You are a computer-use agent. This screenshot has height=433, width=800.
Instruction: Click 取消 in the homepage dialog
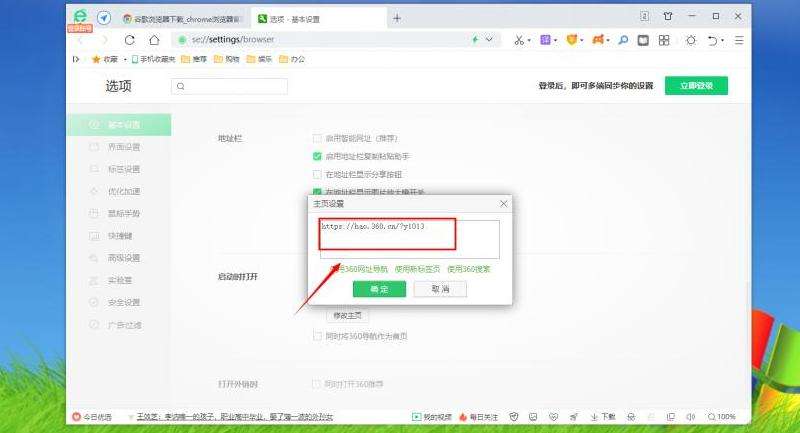tap(440, 289)
